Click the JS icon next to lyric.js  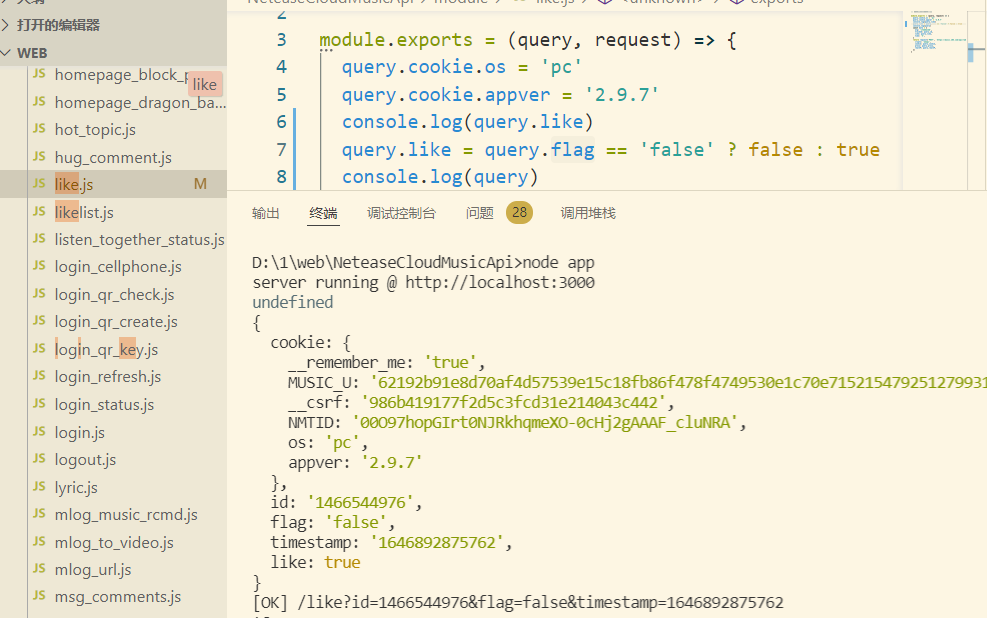click(x=38, y=487)
